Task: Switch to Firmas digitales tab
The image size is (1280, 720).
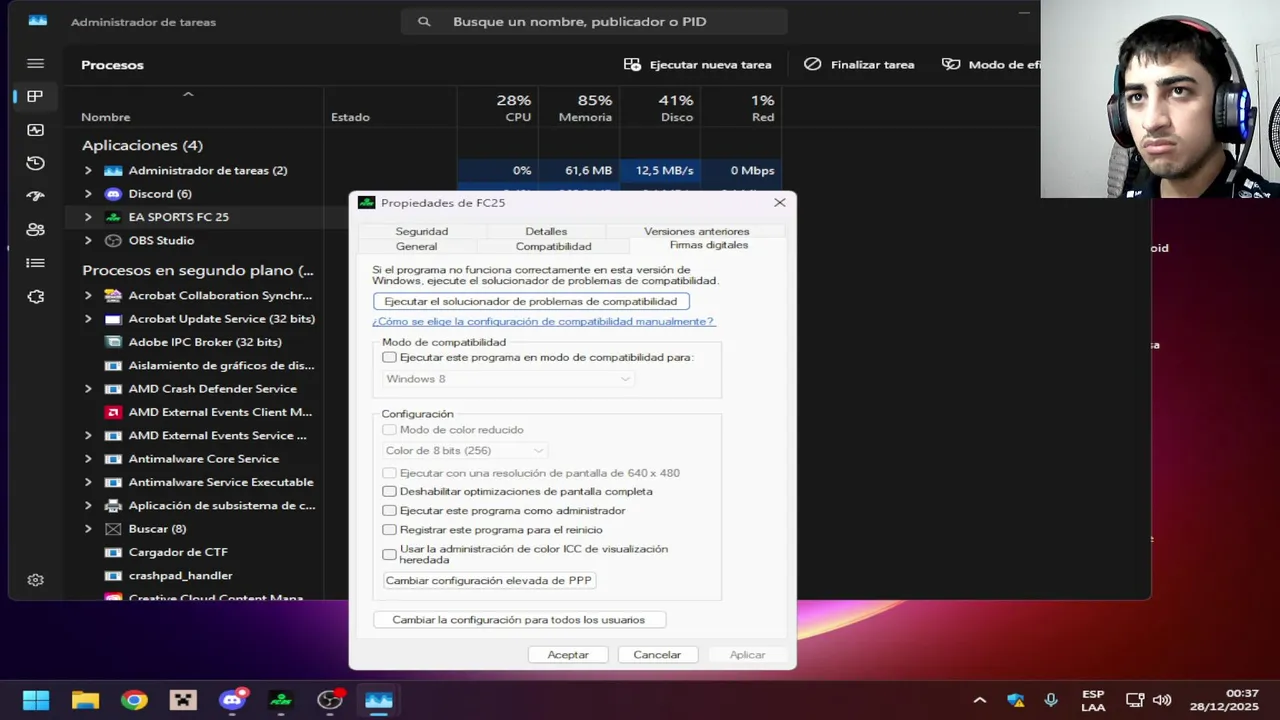Action: 708,245
